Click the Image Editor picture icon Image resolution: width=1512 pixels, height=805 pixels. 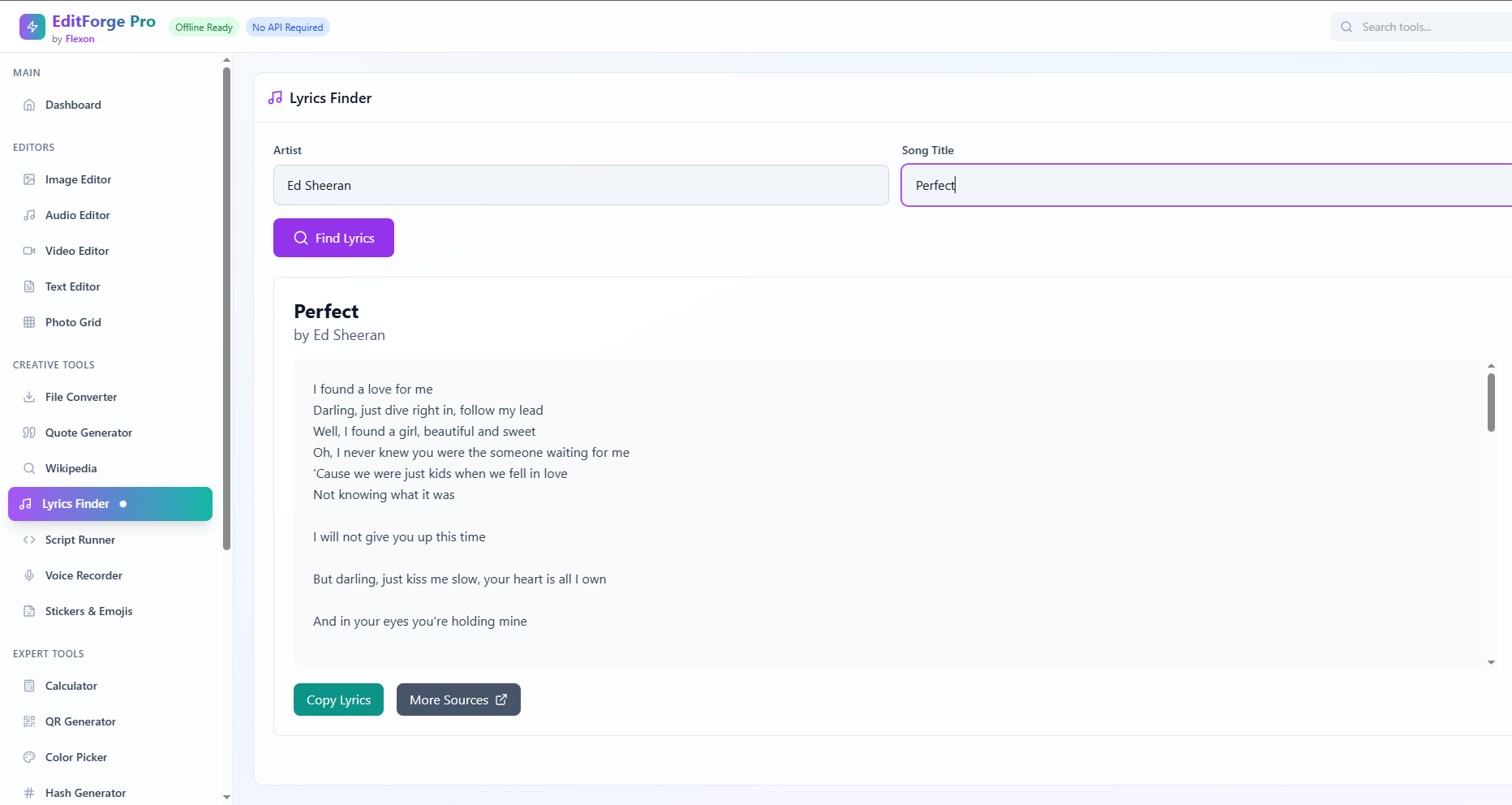pyautogui.click(x=29, y=179)
